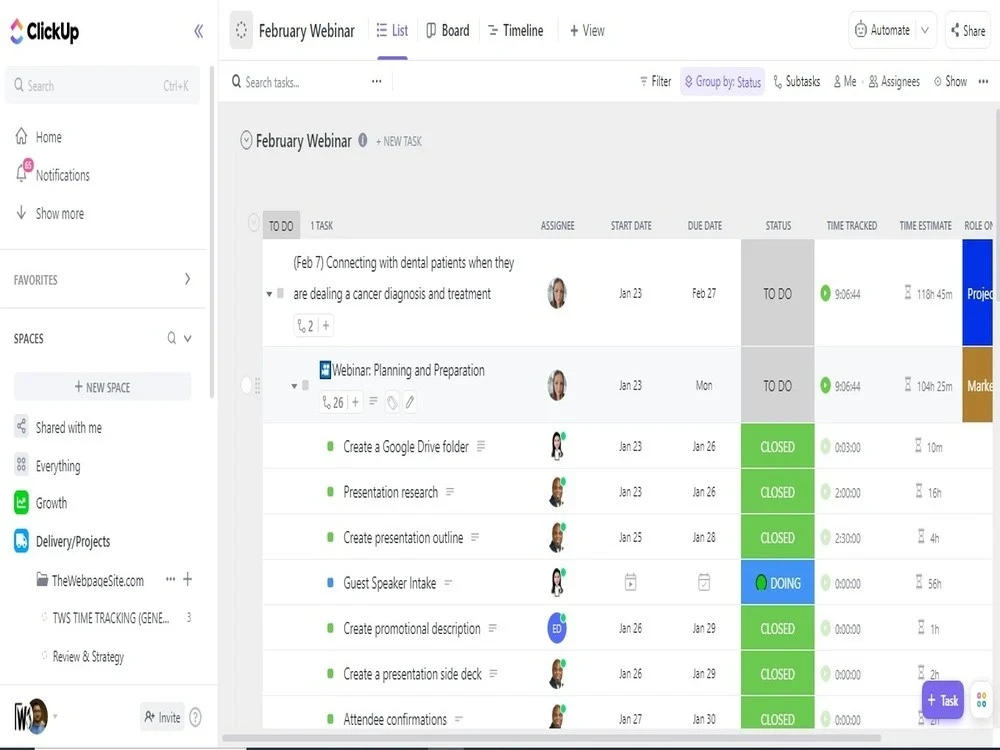Collapse the sidebar with double-chevron icon
Image resolution: width=1000 pixels, height=750 pixels.
198,31
